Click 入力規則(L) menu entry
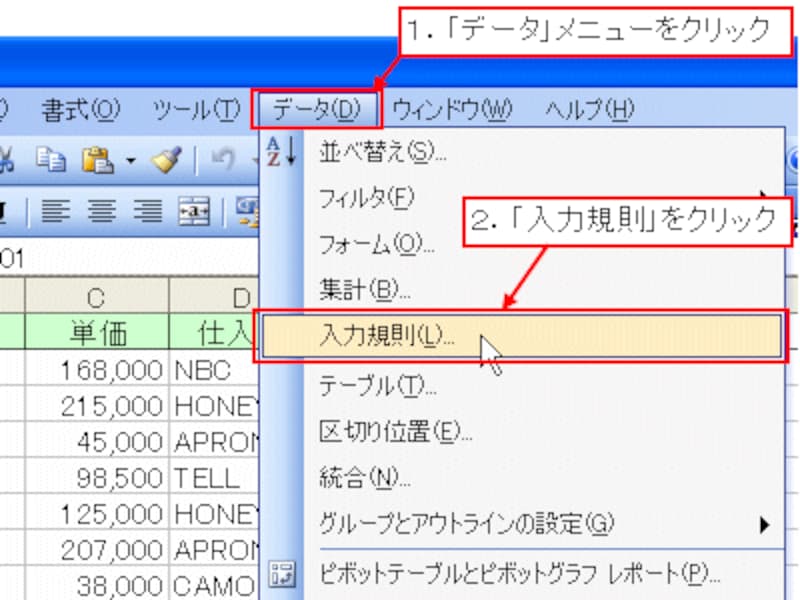 click(521, 336)
